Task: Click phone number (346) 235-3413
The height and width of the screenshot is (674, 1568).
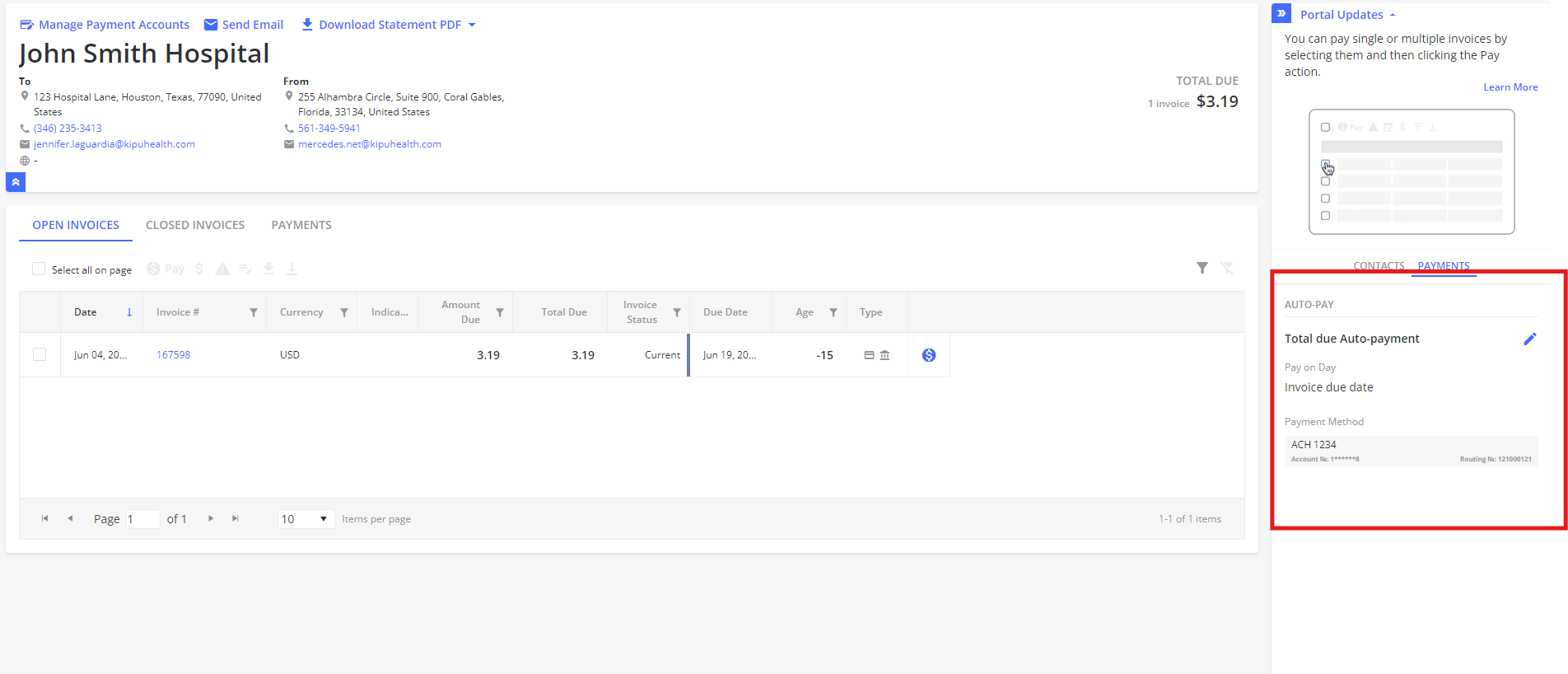Action: 68,129
